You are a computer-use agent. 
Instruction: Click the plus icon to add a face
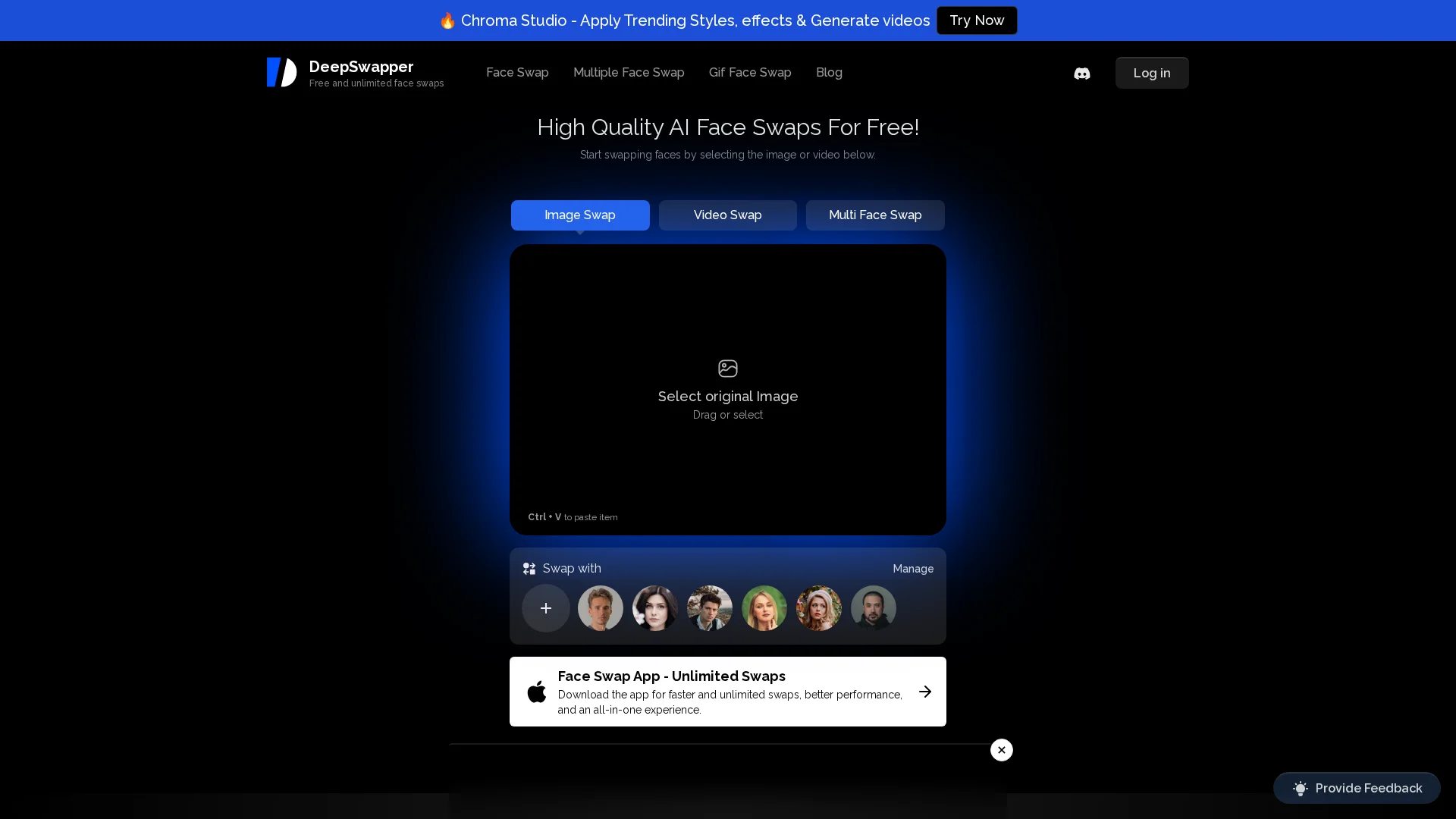tap(545, 608)
